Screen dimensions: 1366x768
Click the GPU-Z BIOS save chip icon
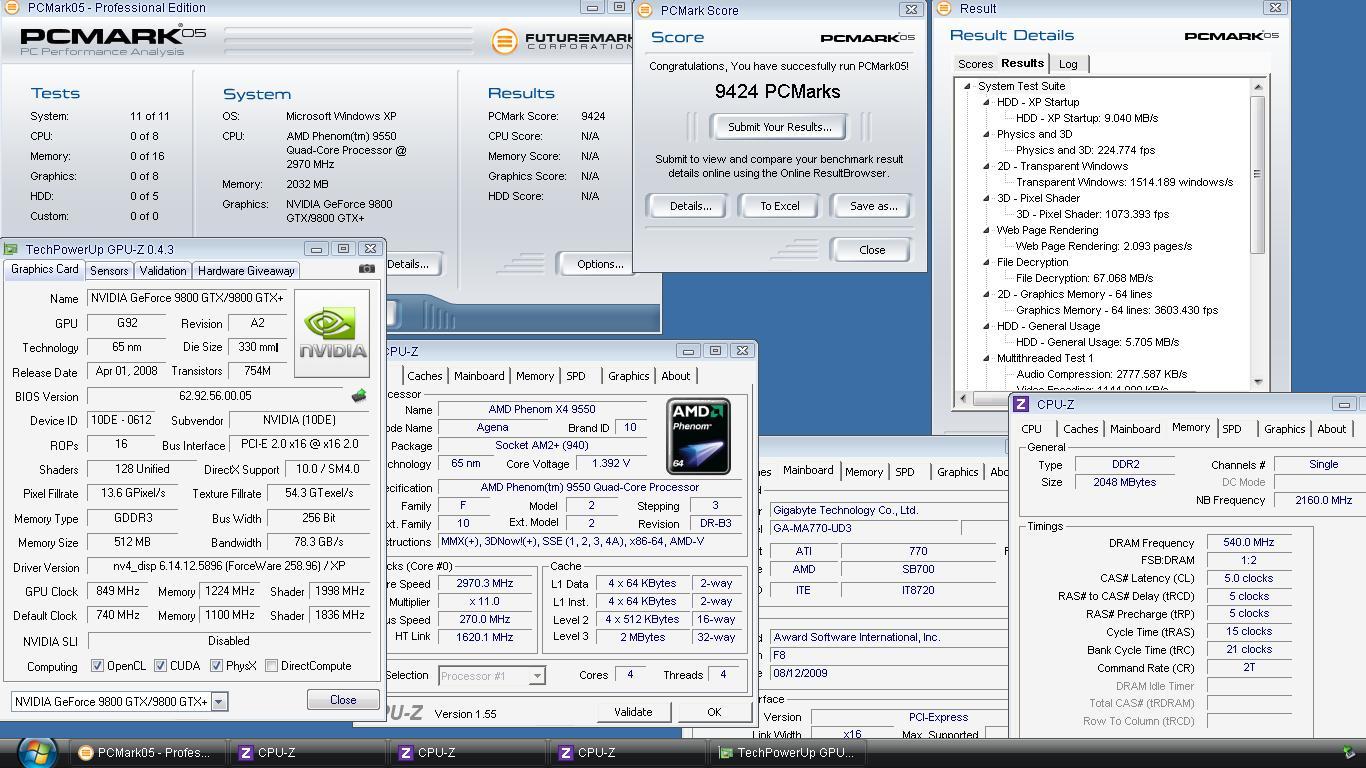pos(359,396)
